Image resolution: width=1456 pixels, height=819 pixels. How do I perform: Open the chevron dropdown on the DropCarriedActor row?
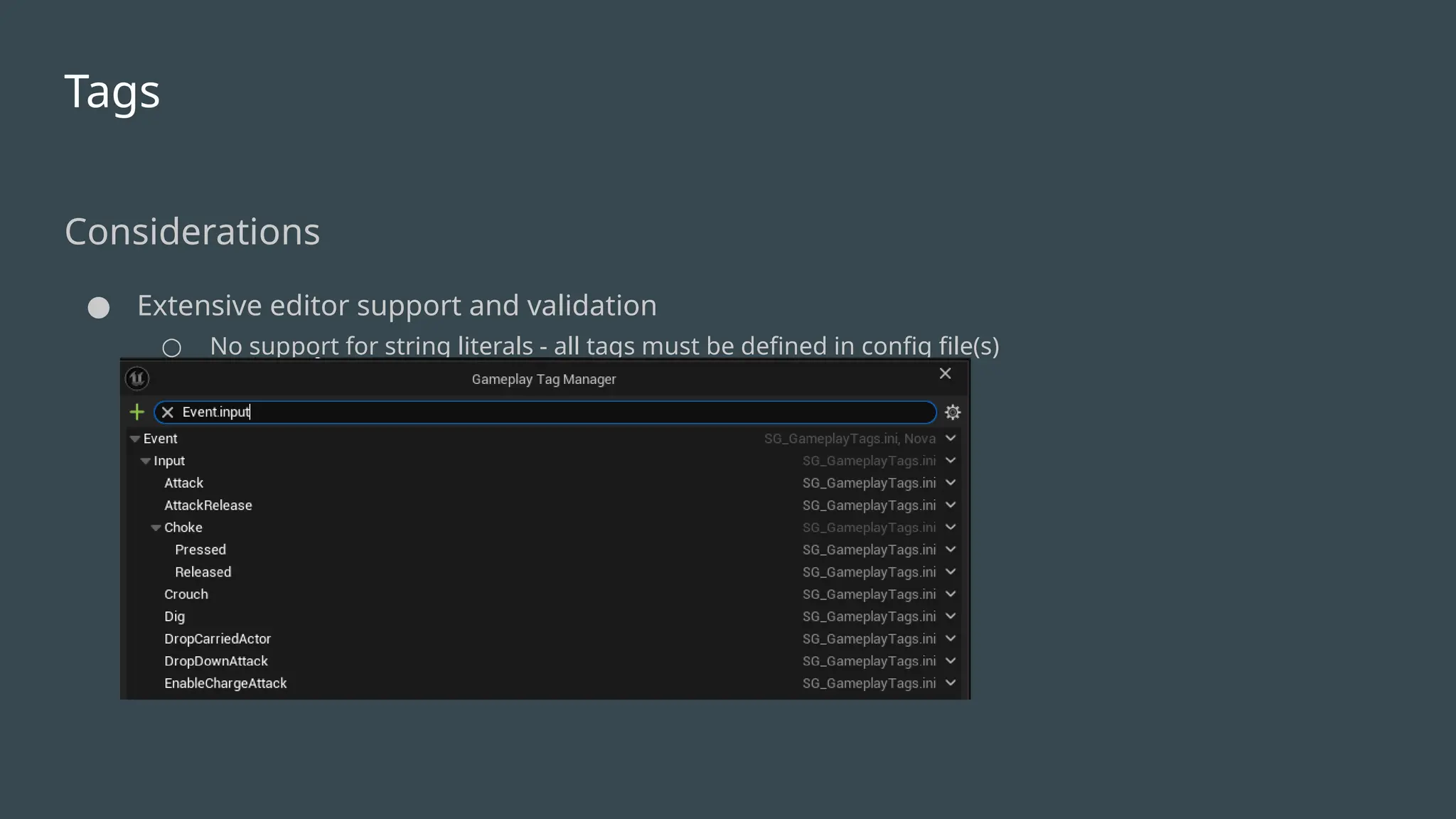click(x=951, y=638)
